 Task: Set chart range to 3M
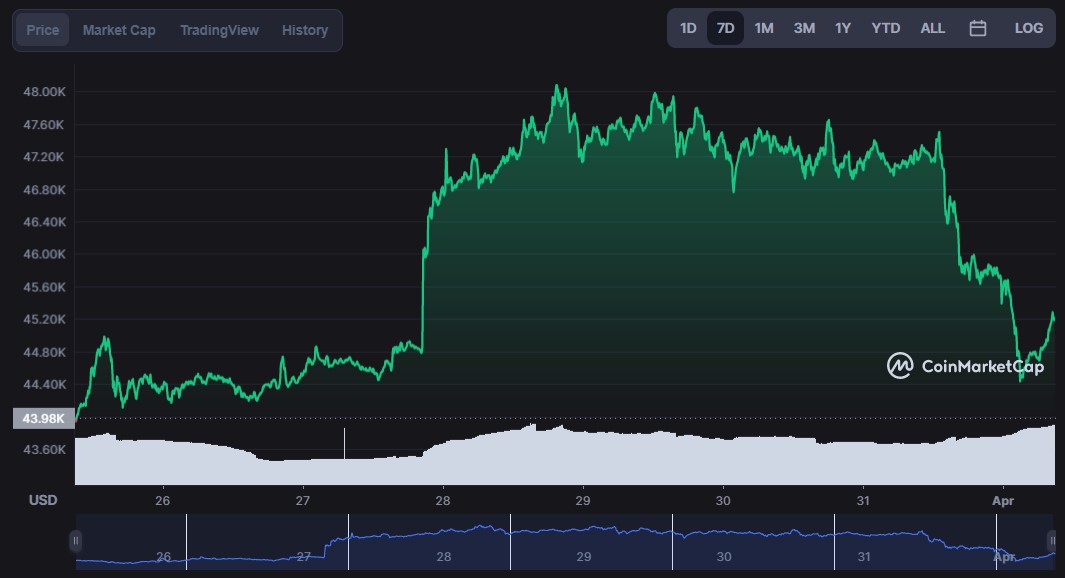pyautogui.click(x=804, y=29)
